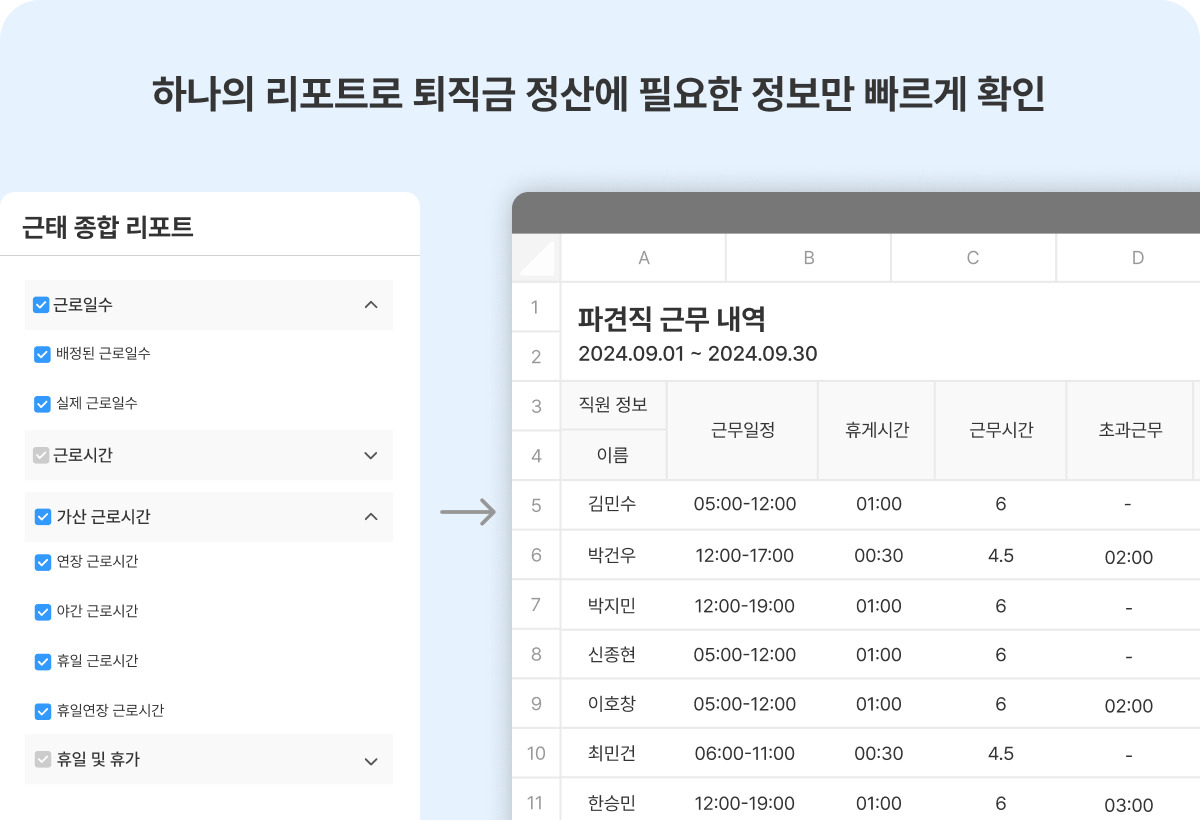Click 한승민's overtime 03:00
Image resolution: width=1200 pixels, height=820 pixels.
[x=1129, y=805]
